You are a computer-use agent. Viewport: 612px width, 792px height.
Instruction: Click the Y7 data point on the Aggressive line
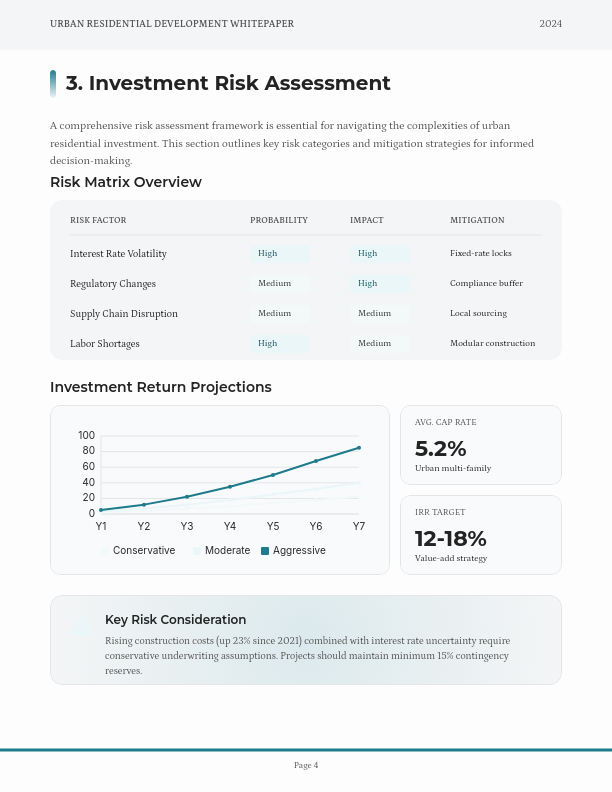359,448
